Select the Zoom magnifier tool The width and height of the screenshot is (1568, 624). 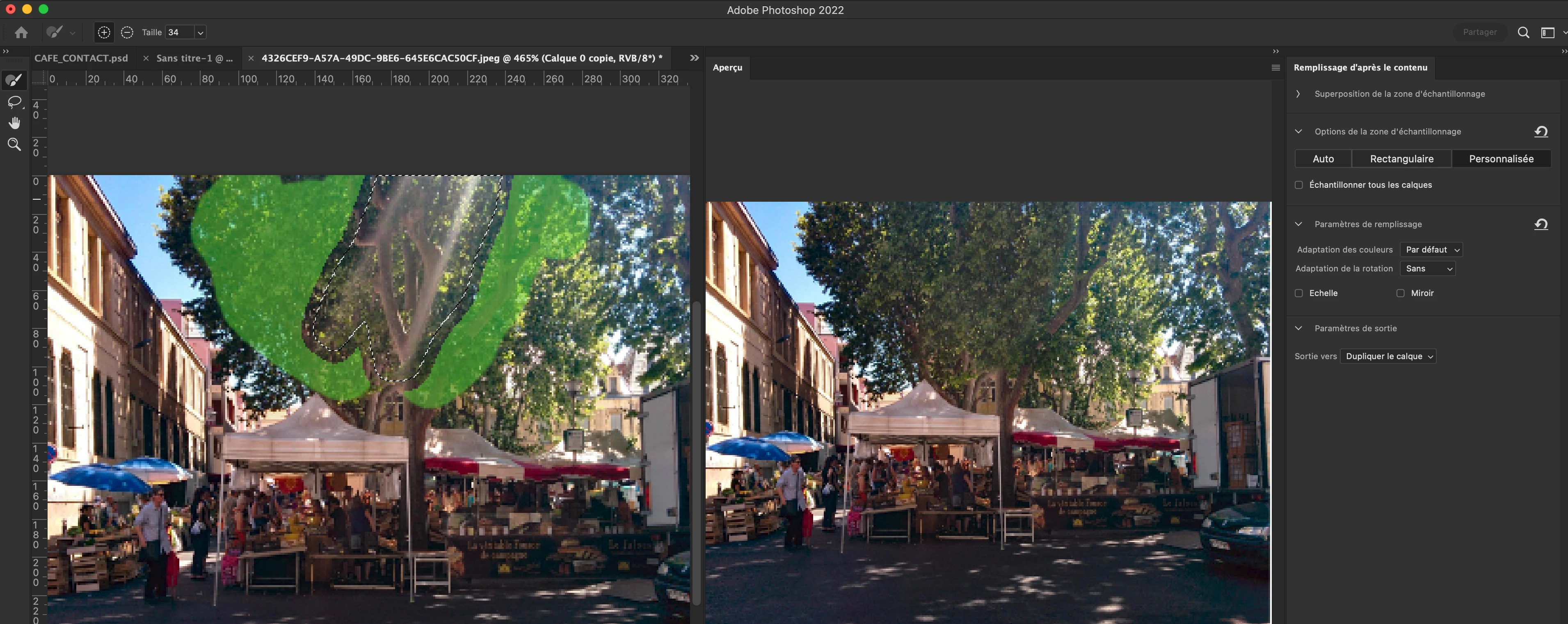coord(14,144)
